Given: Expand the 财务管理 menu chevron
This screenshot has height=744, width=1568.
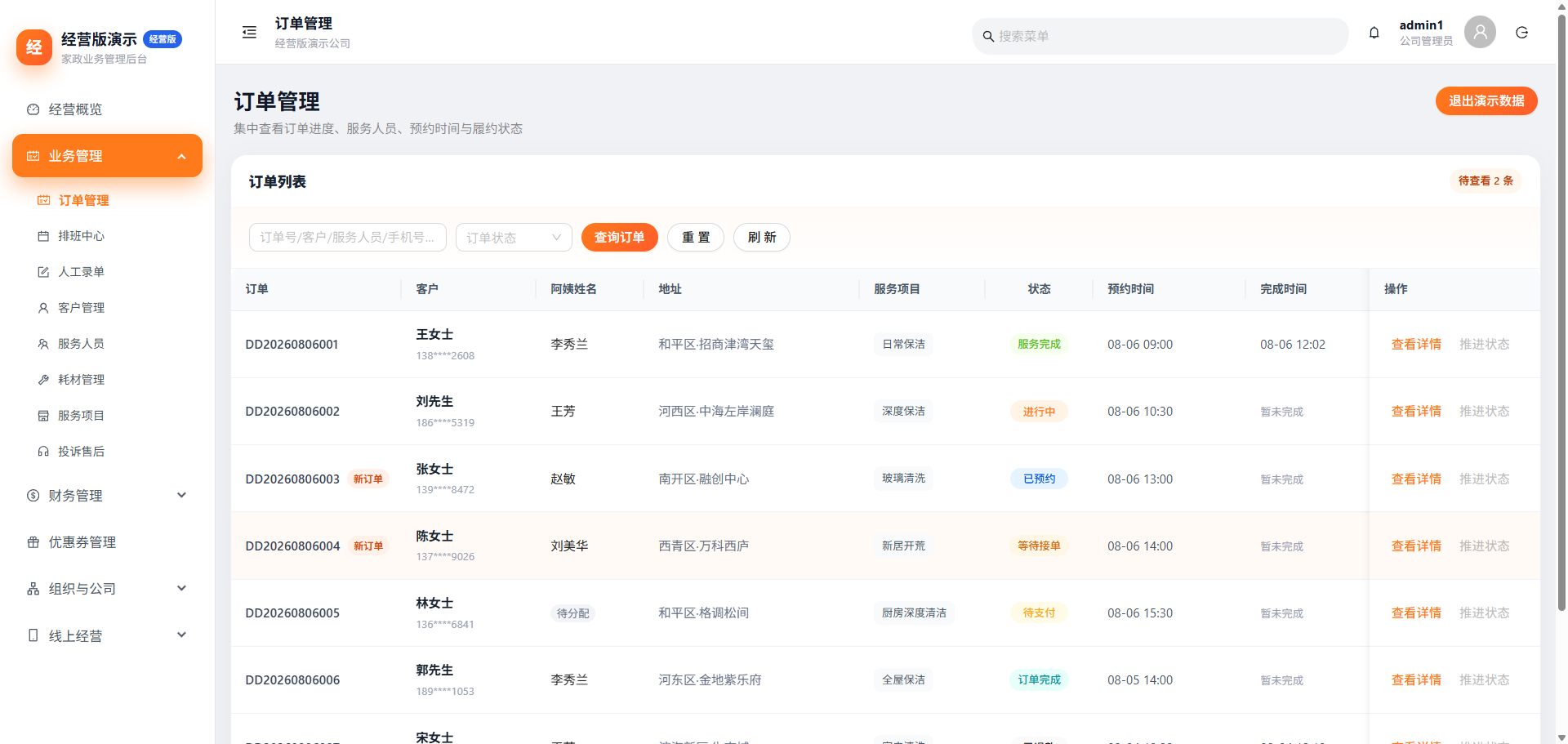Looking at the screenshot, I should pyautogui.click(x=181, y=495).
